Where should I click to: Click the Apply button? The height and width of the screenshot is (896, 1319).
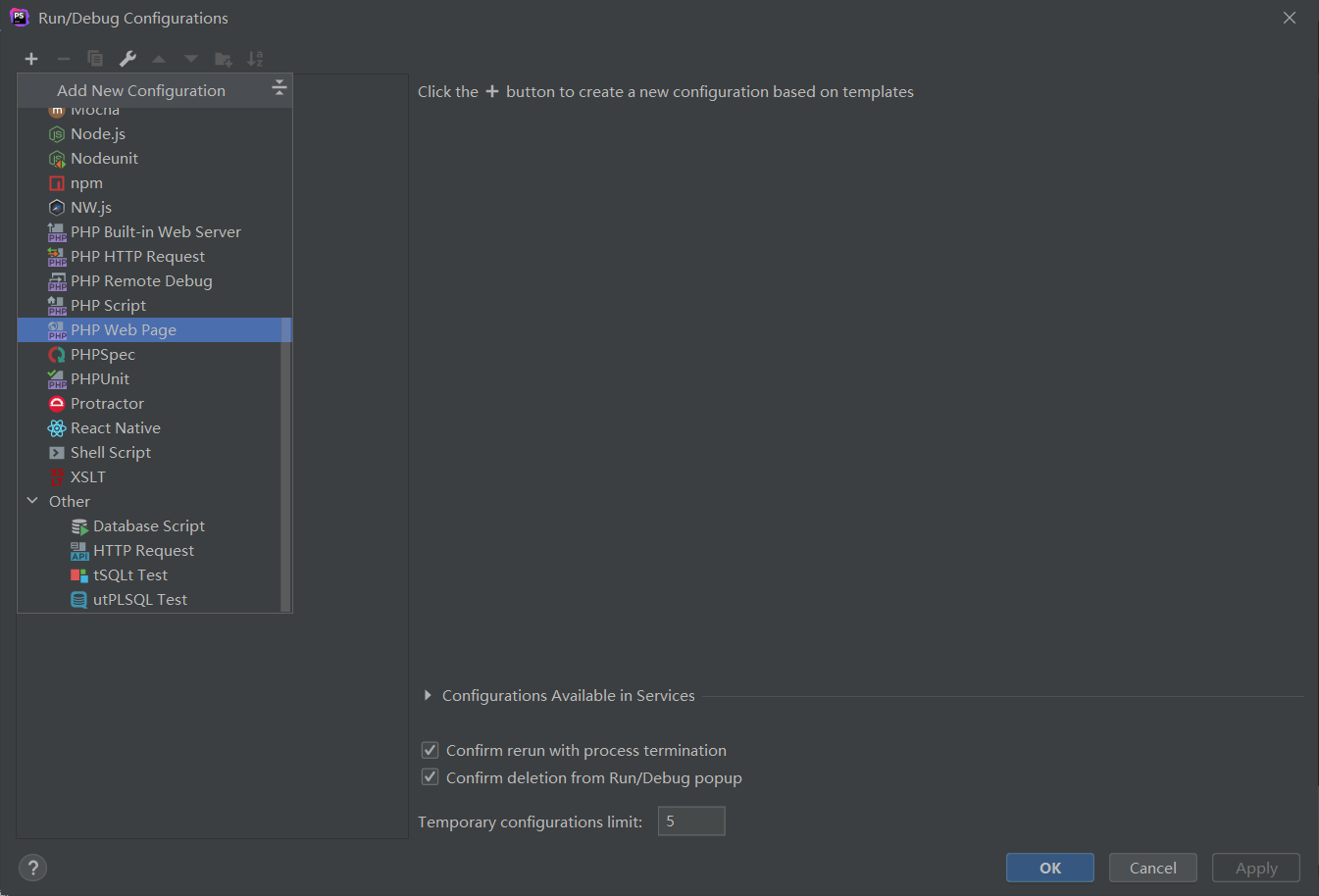coord(1256,868)
